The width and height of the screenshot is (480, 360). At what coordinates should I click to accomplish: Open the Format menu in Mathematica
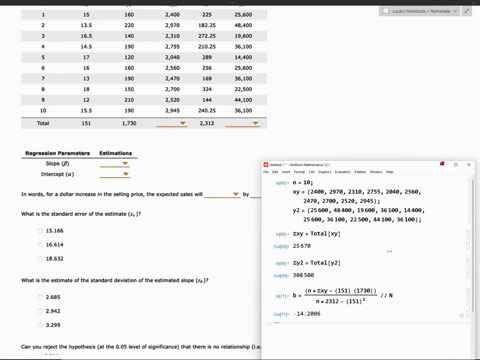(299, 172)
